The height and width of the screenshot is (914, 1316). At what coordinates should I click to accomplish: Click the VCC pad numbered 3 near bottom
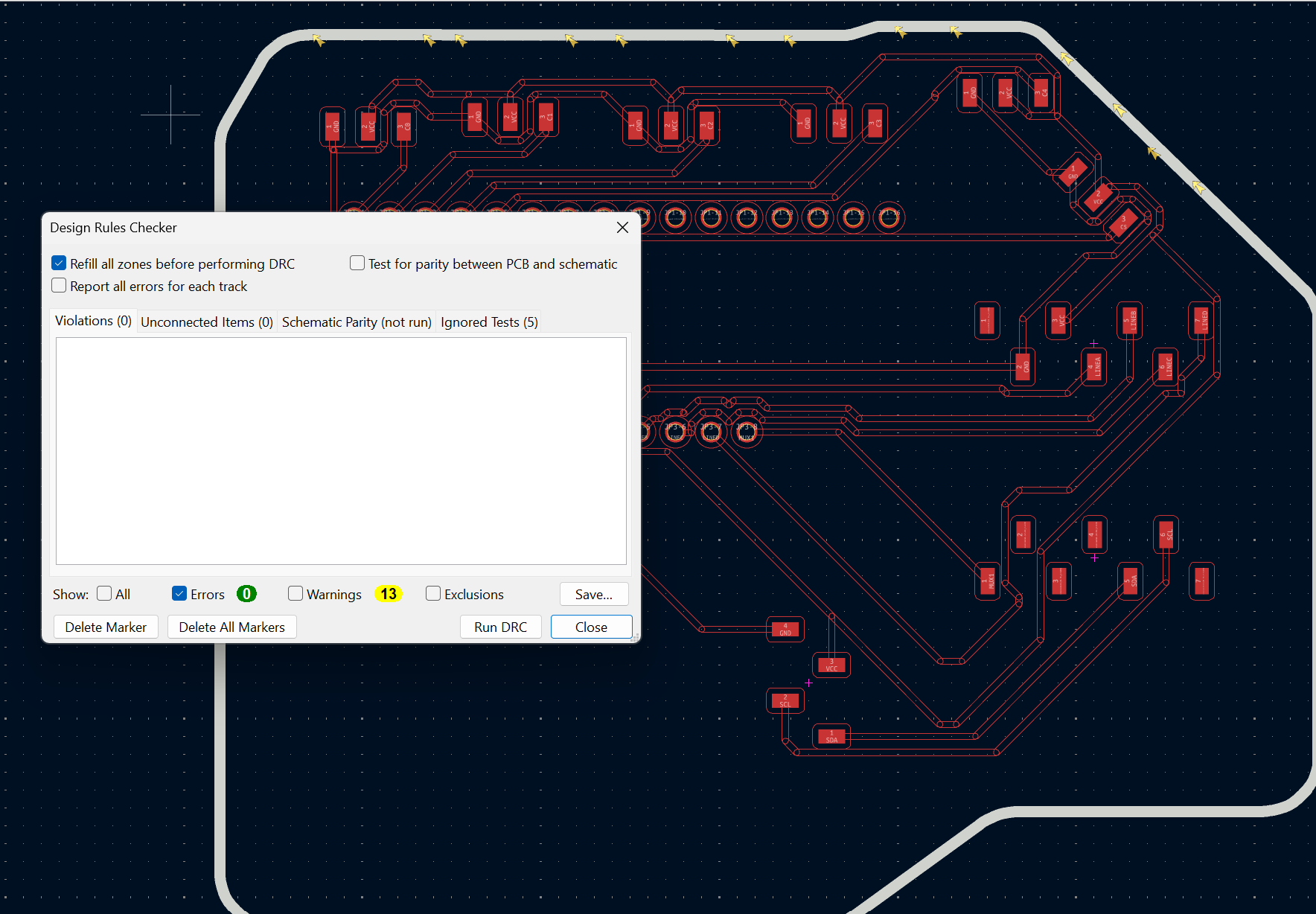831,665
